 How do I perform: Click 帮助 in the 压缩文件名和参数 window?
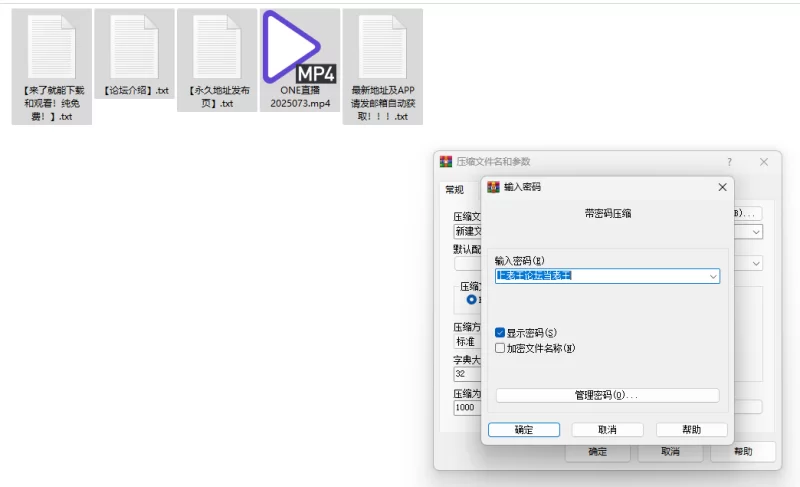pos(743,451)
